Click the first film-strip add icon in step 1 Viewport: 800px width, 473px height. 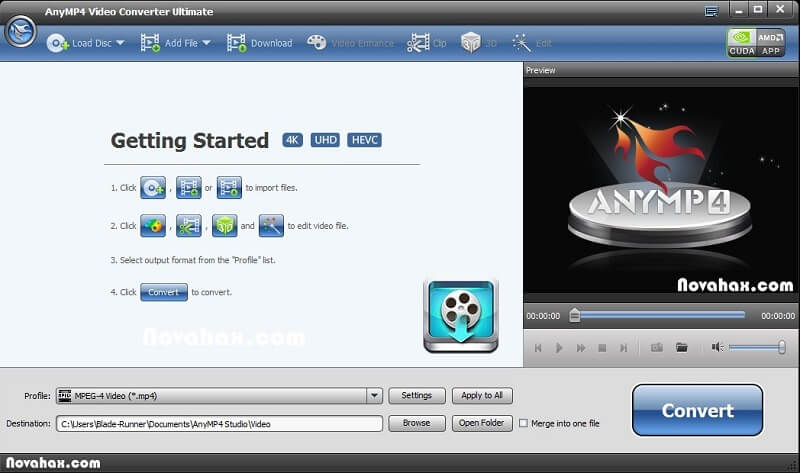[189, 188]
